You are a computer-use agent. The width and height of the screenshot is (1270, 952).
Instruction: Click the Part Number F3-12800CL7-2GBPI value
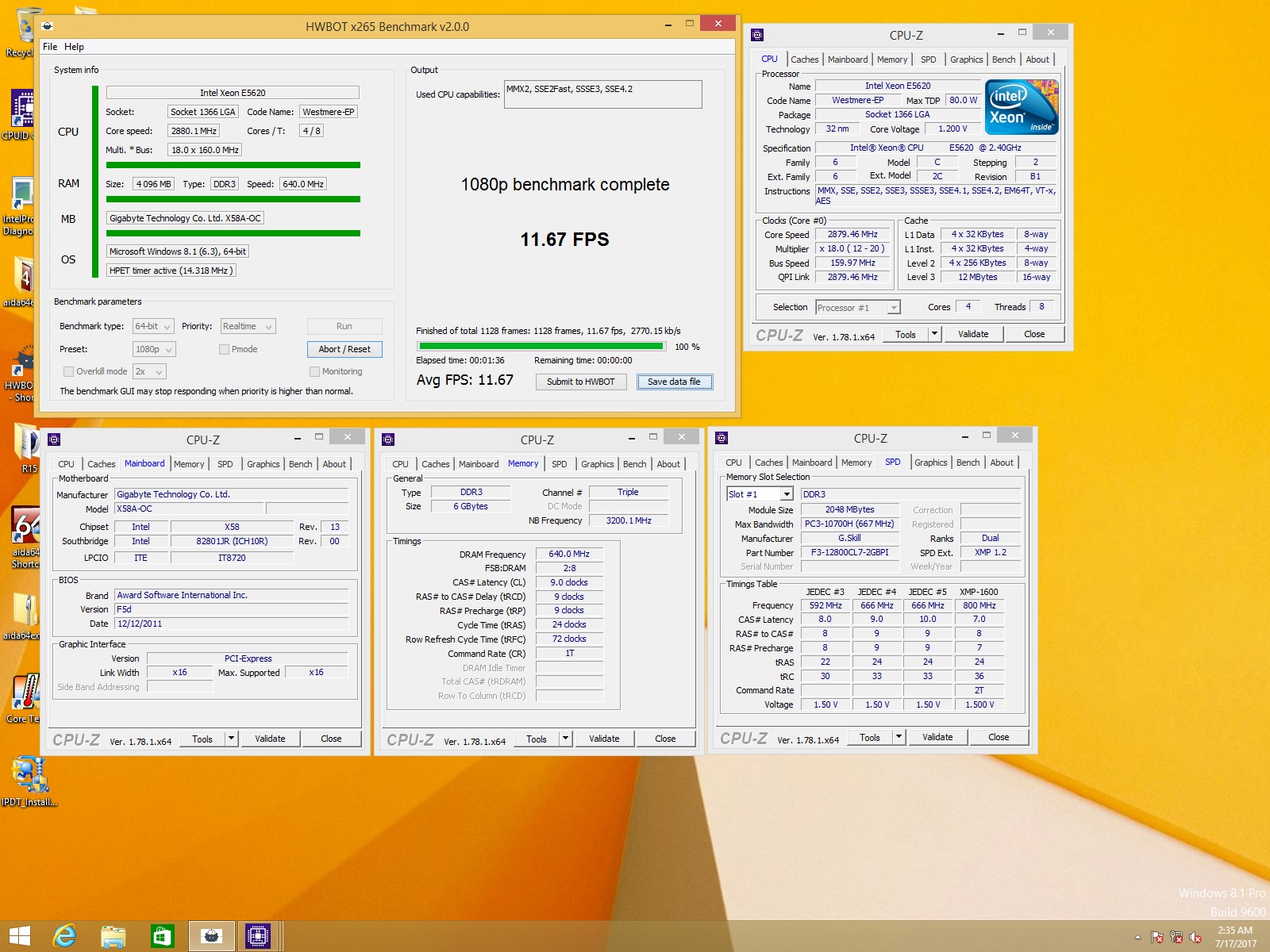pyautogui.click(x=849, y=552)
